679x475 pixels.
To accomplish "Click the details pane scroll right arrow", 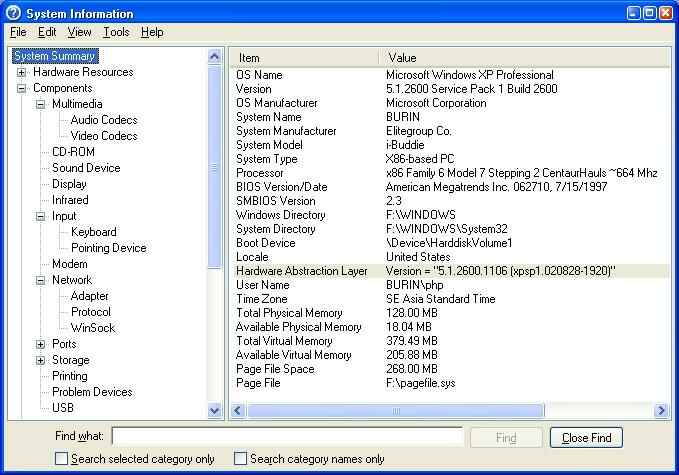I will click(661, 410).
